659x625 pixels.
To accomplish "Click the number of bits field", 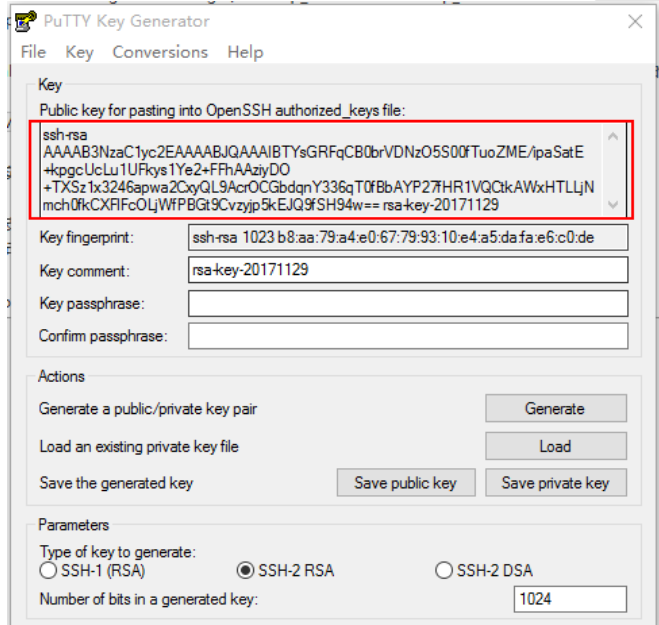I will click(570, 599).
